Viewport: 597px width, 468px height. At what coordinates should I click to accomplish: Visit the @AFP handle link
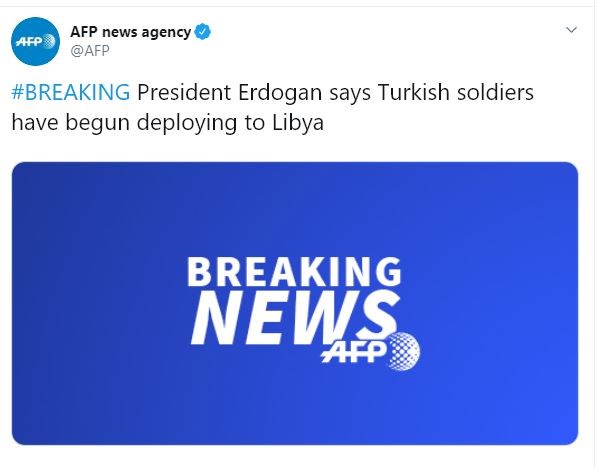[x=90, y=51]
